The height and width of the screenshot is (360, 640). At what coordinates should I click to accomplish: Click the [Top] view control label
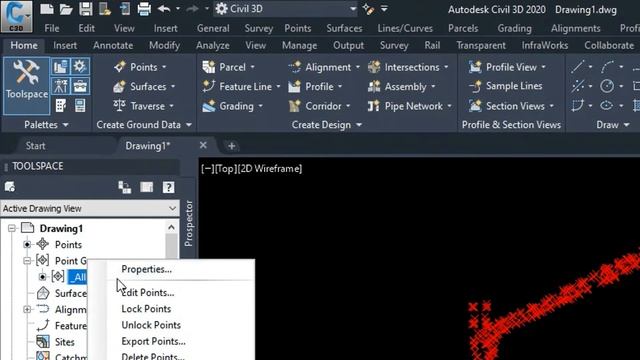click(226, 169)
